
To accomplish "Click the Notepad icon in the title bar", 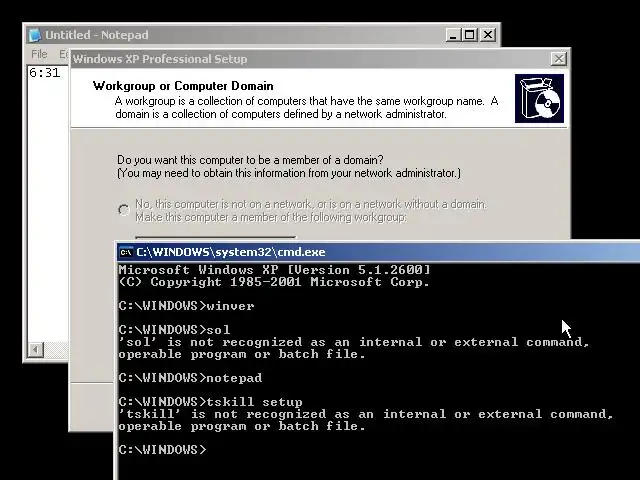I will tap(35, 35).
